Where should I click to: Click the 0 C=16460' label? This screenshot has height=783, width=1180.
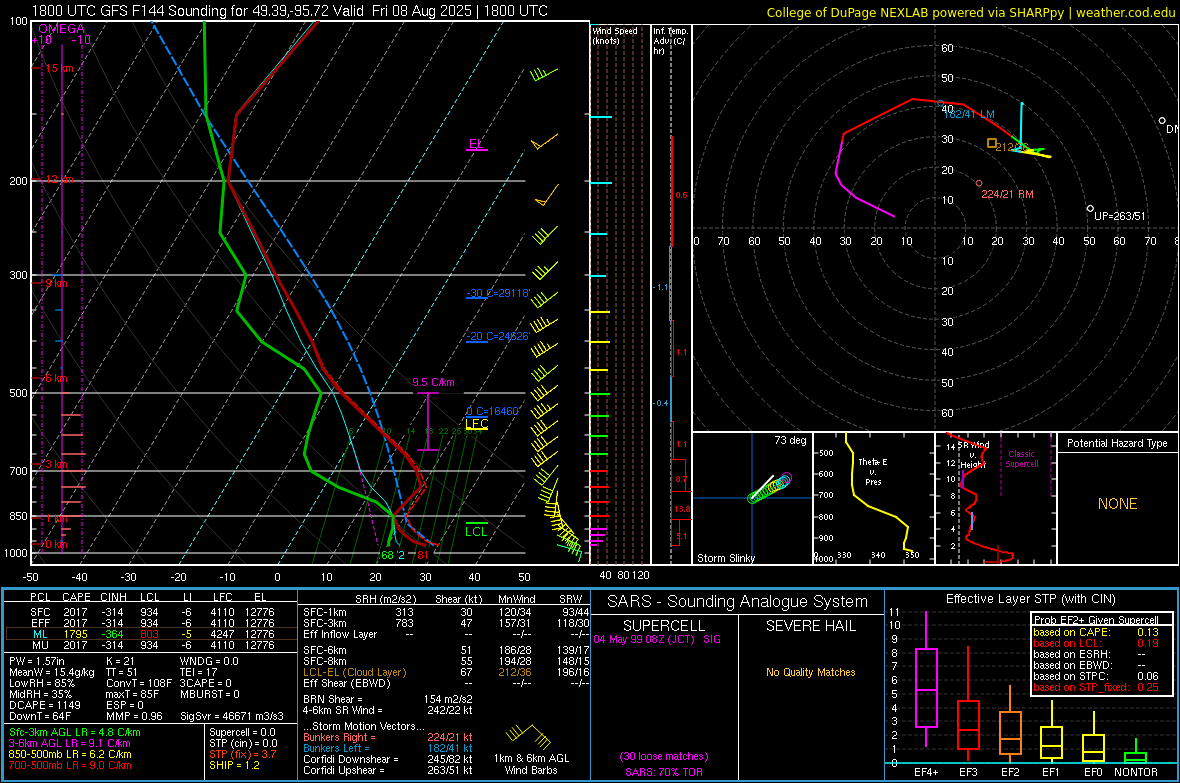(x=493, y=411)
